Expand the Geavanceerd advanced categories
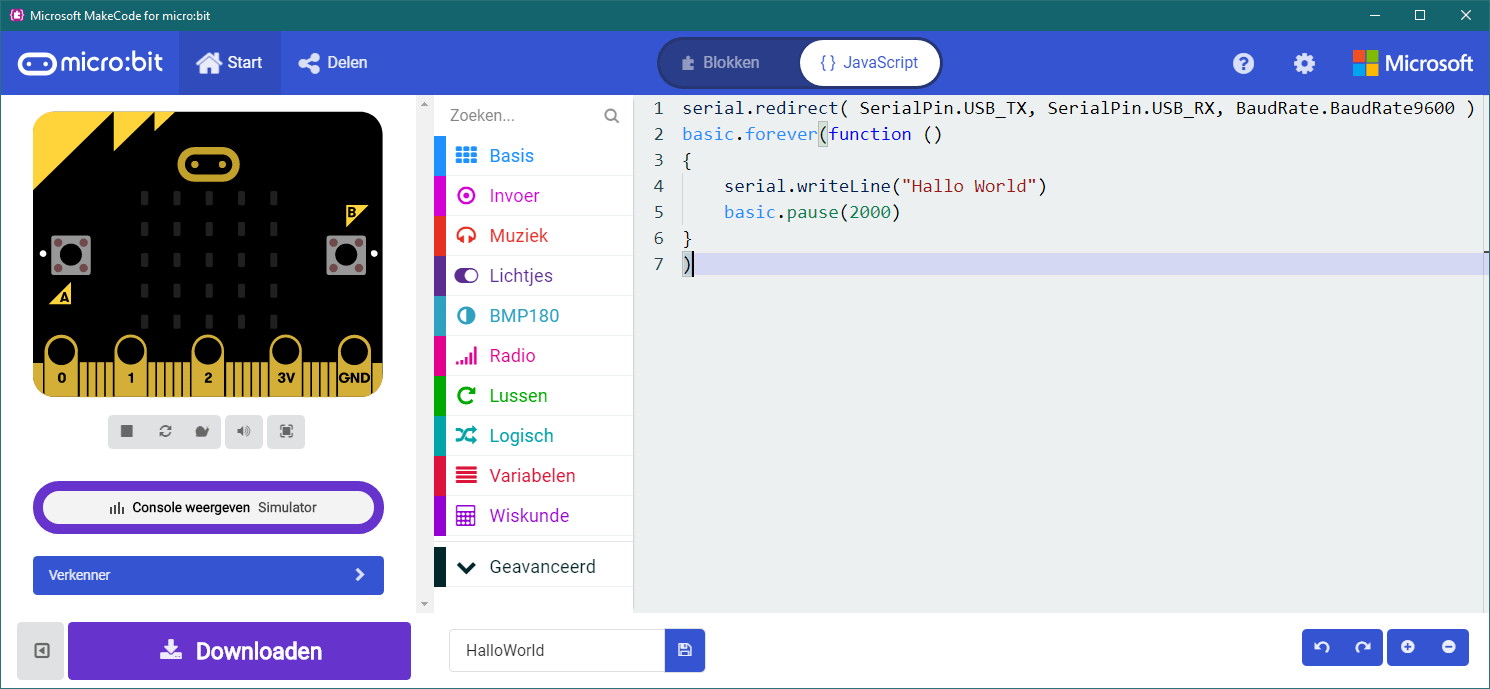 (533, 567)
